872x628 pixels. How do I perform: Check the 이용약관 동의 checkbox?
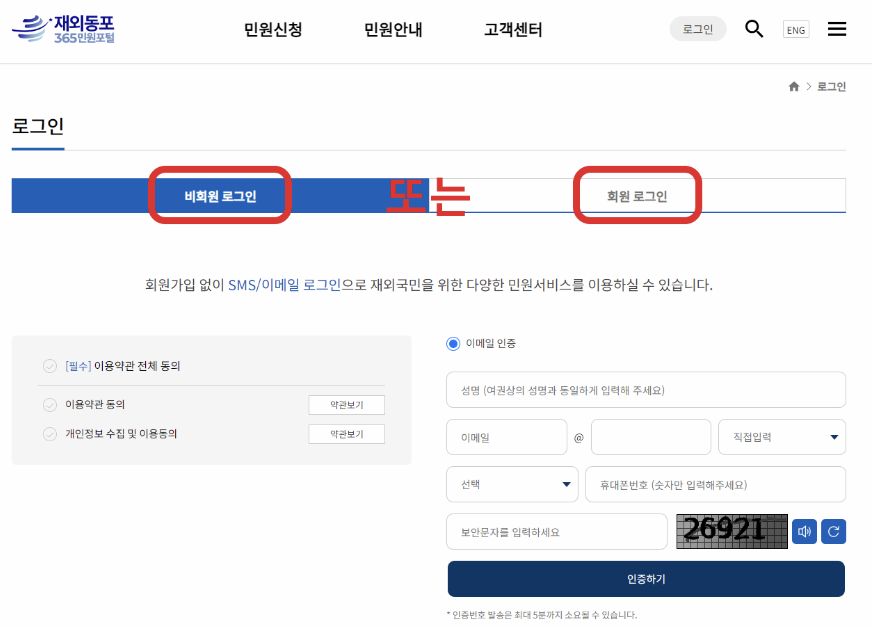pos(49,405)
